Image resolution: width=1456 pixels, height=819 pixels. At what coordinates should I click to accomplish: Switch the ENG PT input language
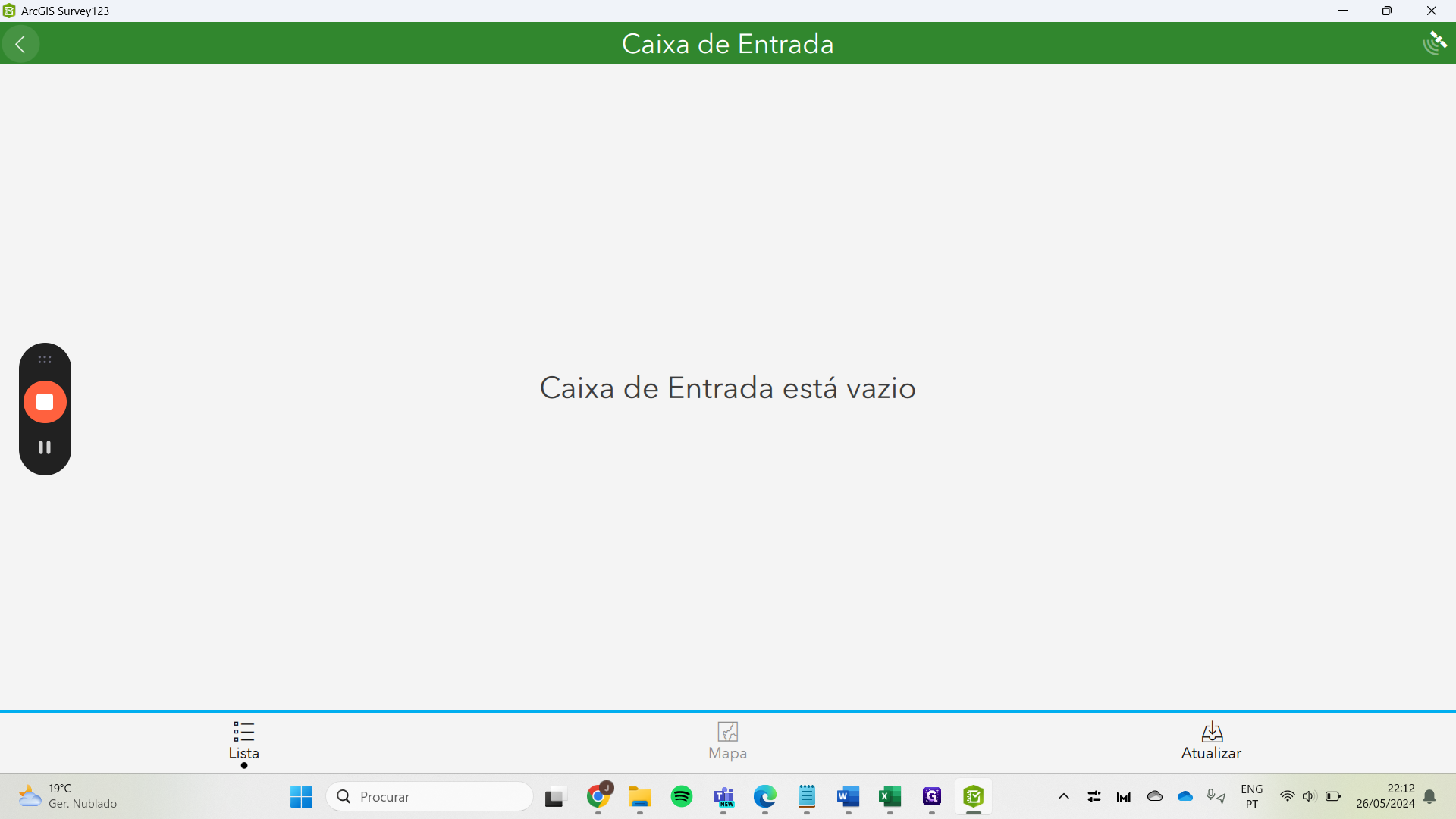pos(1251,796)
